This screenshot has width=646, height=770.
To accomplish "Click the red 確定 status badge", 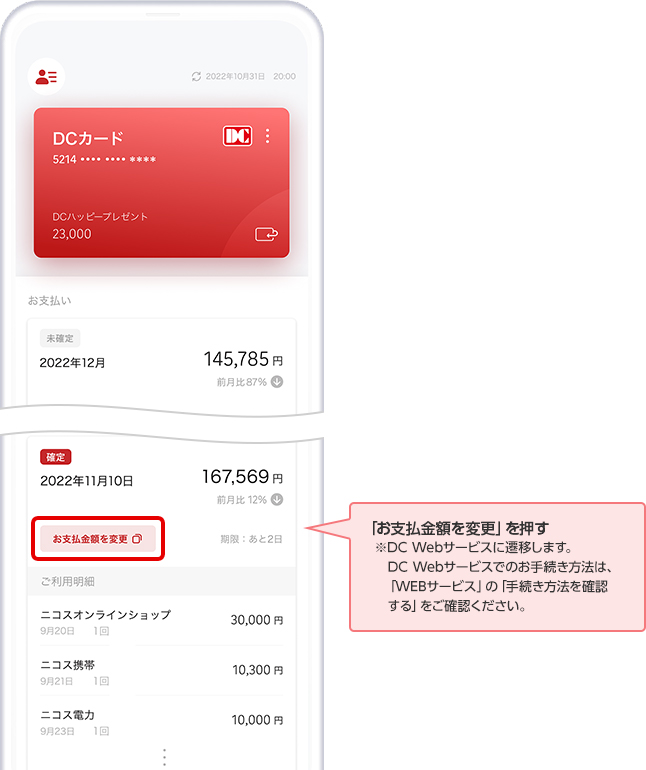I will (56, 457).
